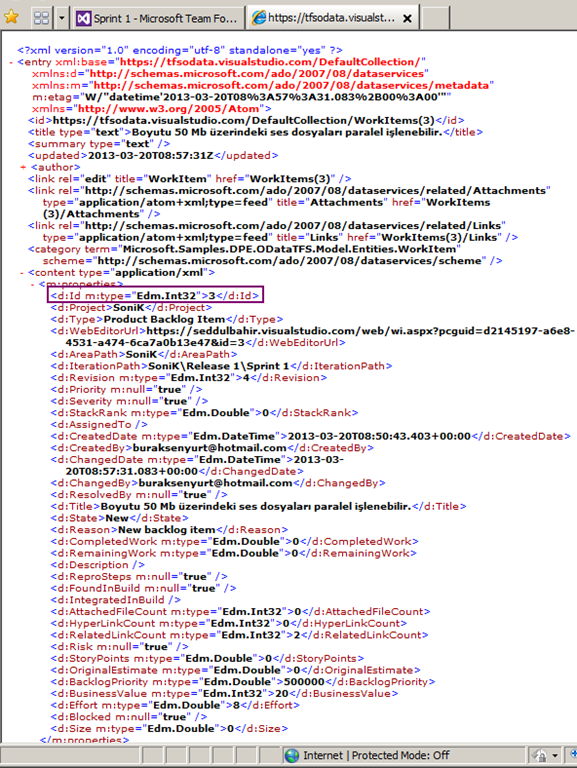The height and width of the screenshot is (768, 577).
Task: Click the d:Priority m:null element
Action: (126, 389)
